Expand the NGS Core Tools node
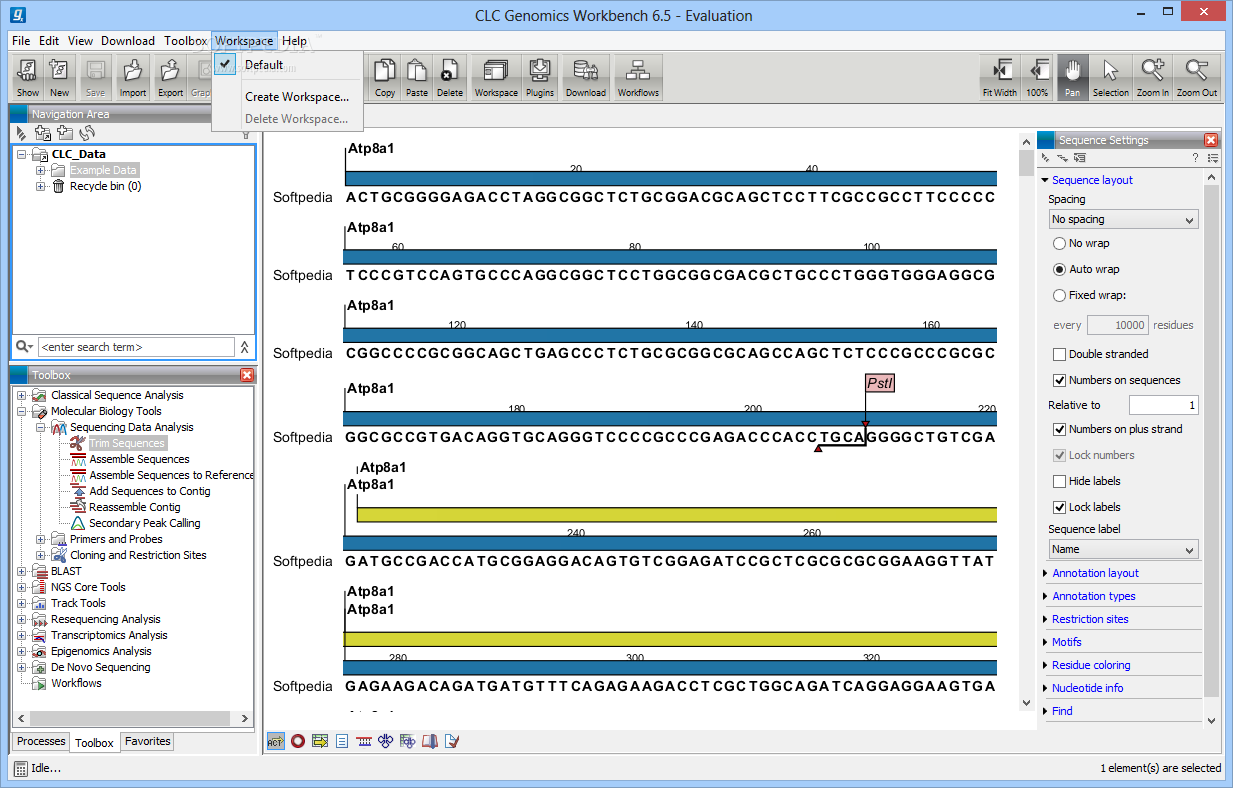 (x=22, y=587)
